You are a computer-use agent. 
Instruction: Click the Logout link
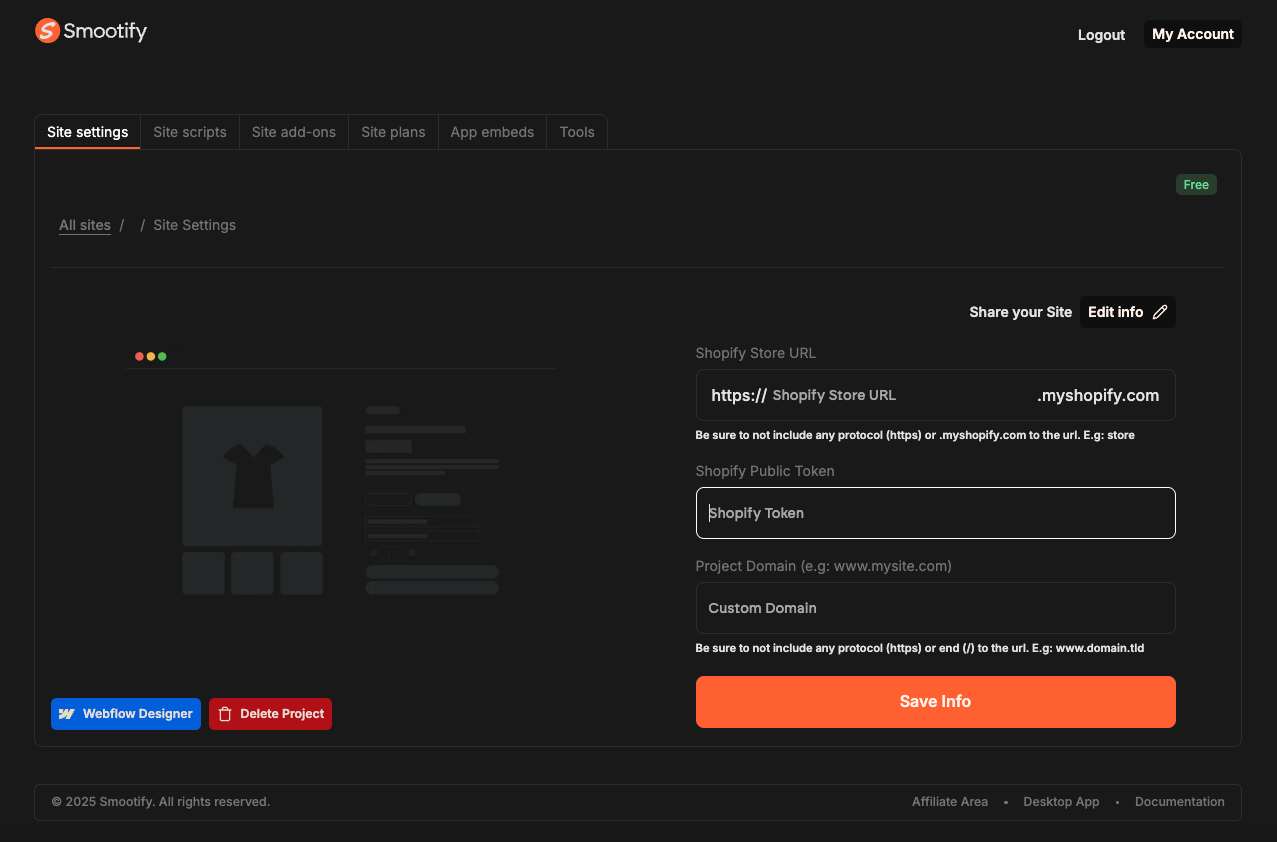click(x=1101, y=35)
